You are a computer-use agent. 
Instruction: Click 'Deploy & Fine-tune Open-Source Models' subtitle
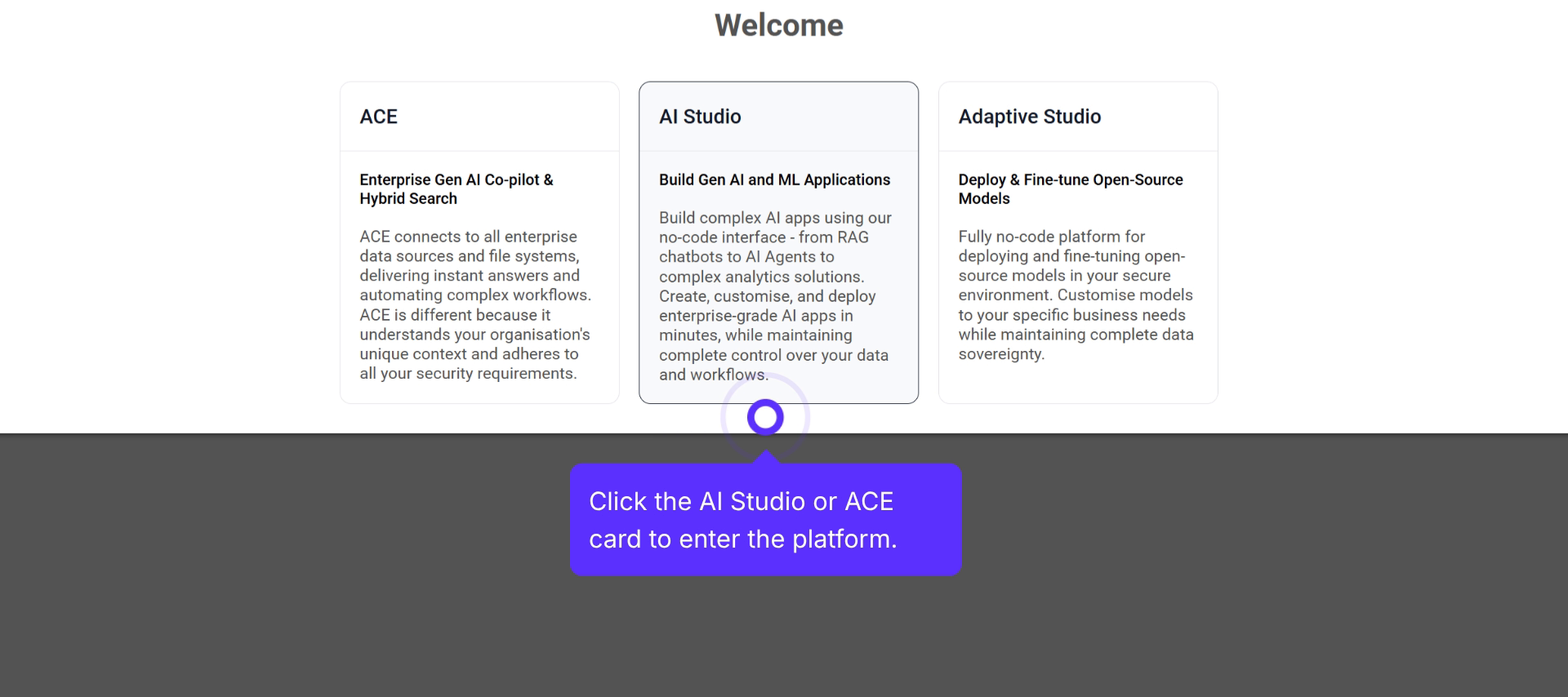coord(1070,189)
